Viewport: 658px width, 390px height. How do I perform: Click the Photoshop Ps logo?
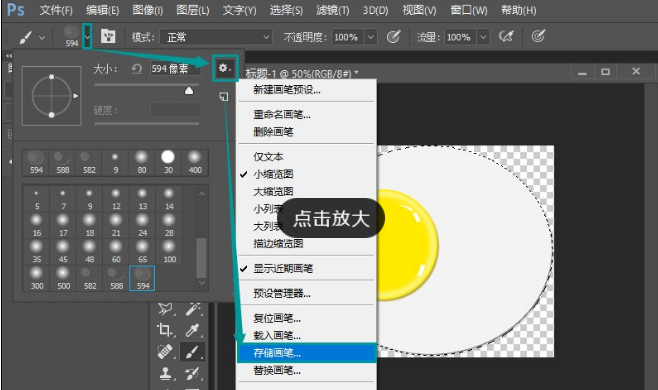tap(16, 10)
